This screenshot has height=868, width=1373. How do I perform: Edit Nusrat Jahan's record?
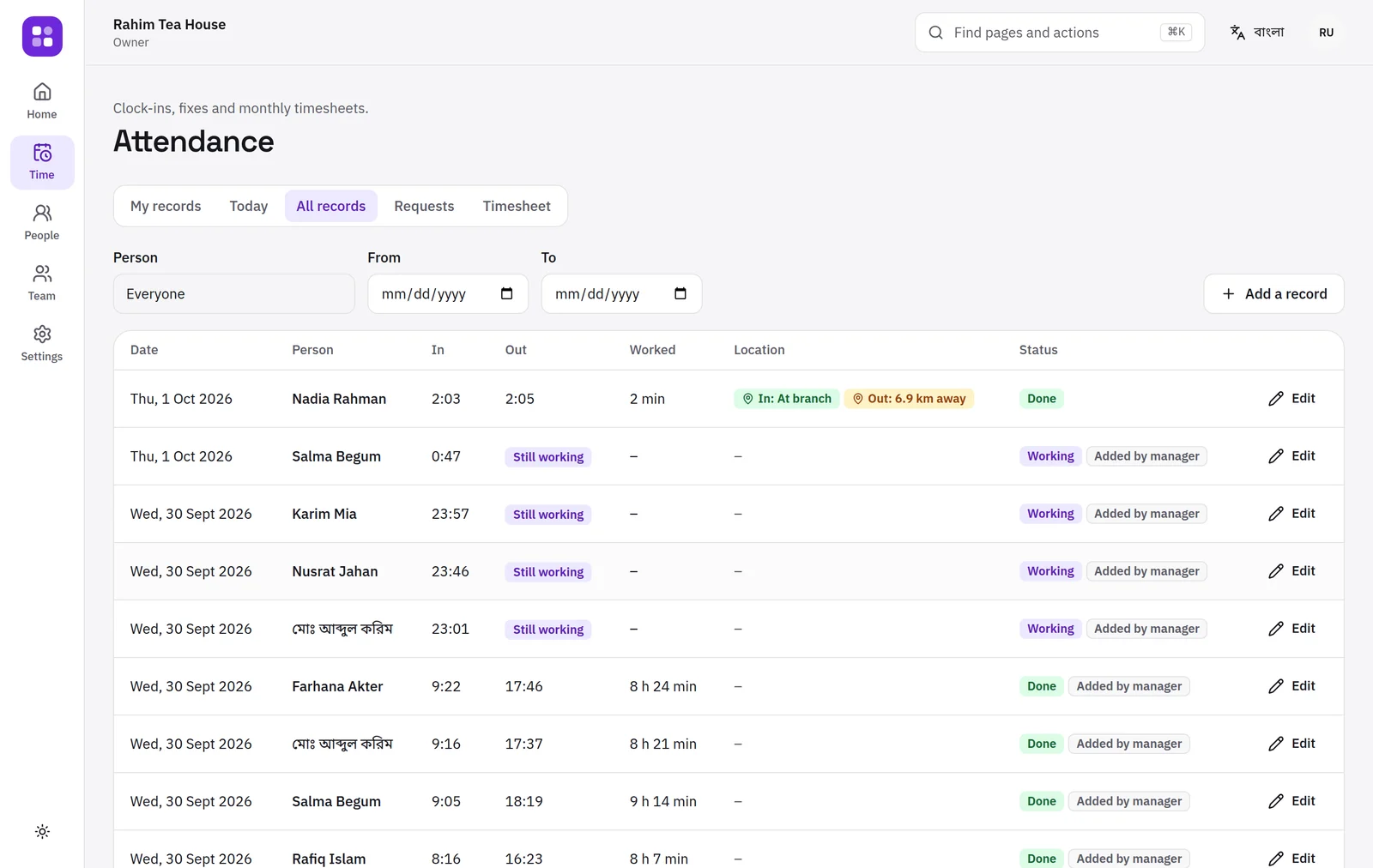[1291, 571]
